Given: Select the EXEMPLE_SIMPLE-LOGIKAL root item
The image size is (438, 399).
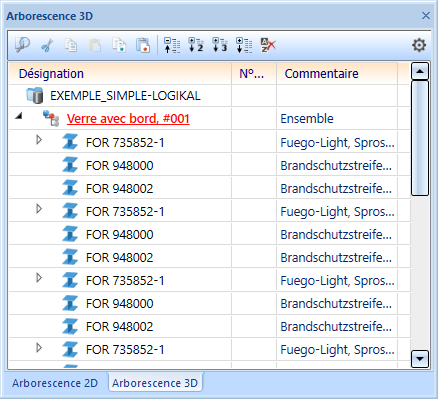Looking at the screenshot, I should 125,96.
